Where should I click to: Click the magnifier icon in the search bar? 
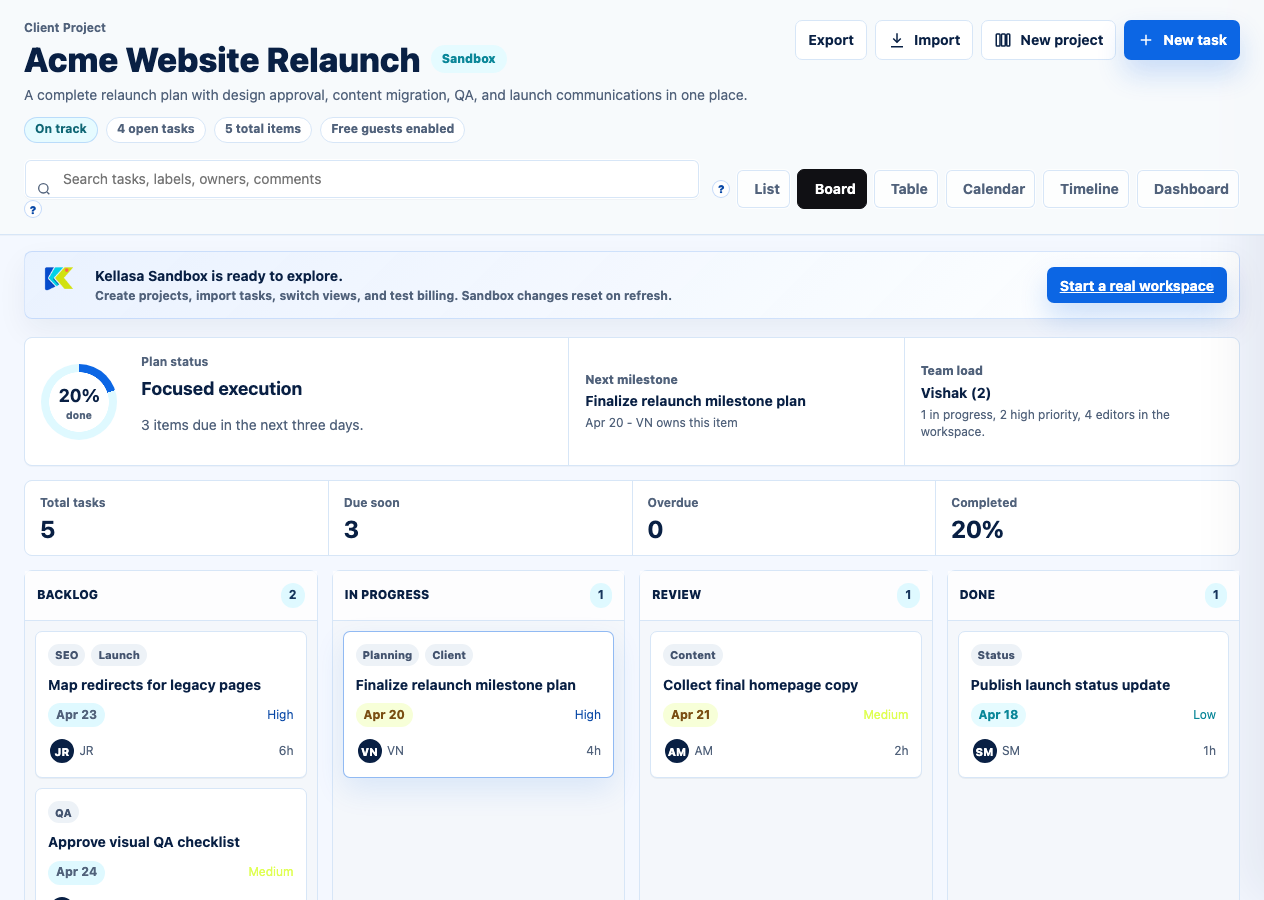click(x=44, y=189)
